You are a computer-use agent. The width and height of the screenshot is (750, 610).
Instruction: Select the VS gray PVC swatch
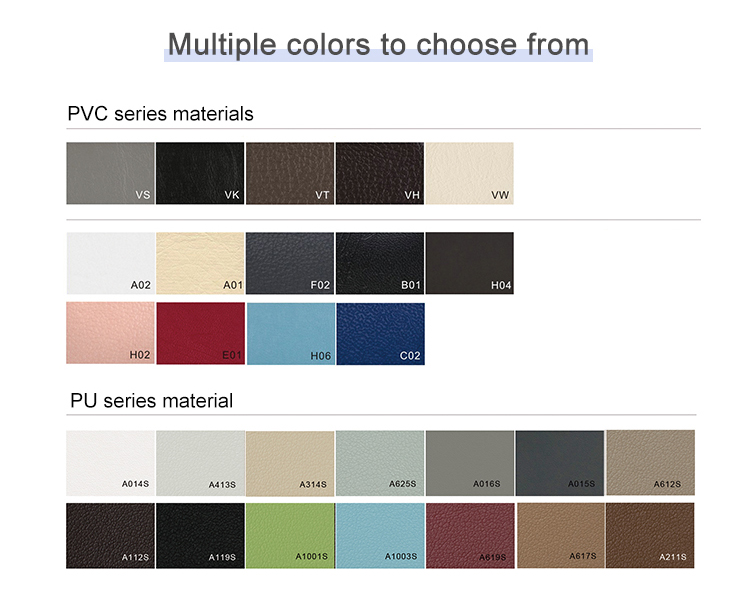[x=110, y=174]
